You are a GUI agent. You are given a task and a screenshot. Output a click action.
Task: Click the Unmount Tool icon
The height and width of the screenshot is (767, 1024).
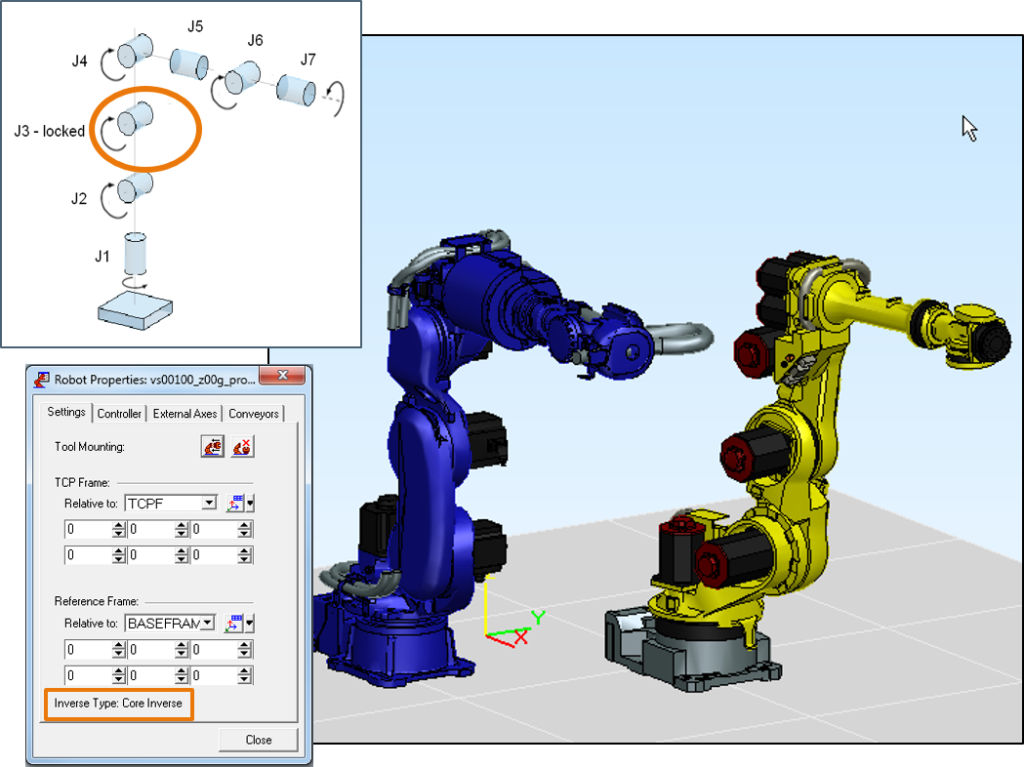[x=242, y=447]
